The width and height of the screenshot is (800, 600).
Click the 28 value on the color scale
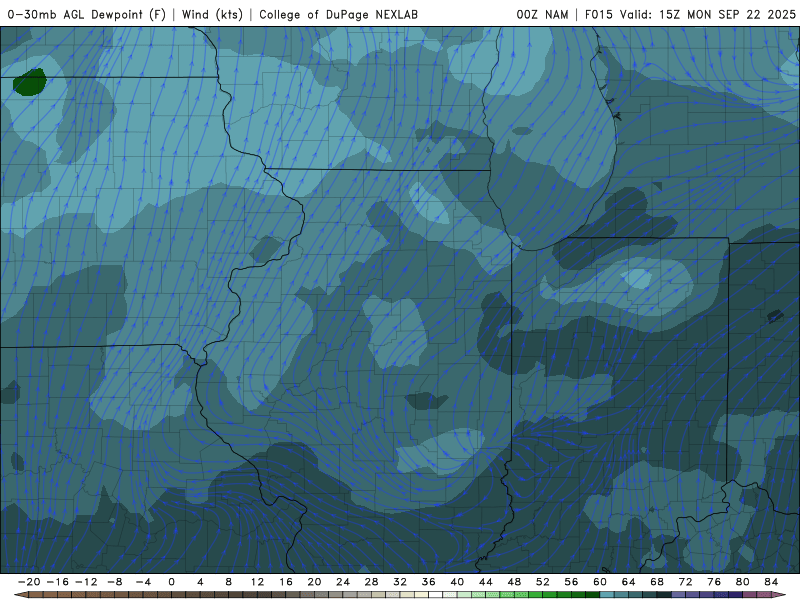[x=371, y=582]
